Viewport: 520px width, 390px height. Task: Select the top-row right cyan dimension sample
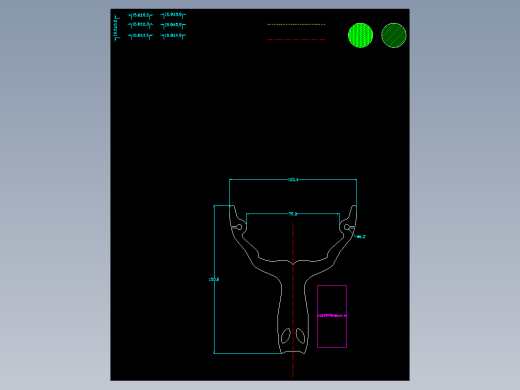click(x=173, y=15)
